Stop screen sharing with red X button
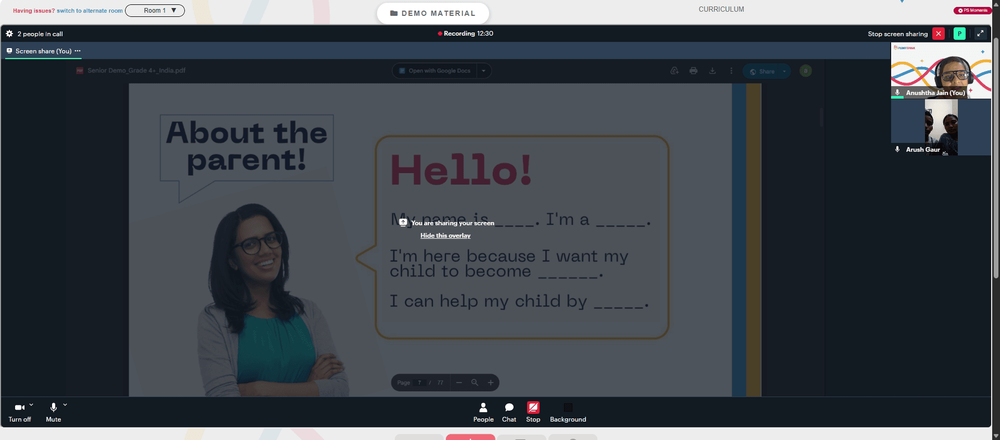The height and width of the screenshot is (440, 1000). pyautogui.click(x=938, y=34)
